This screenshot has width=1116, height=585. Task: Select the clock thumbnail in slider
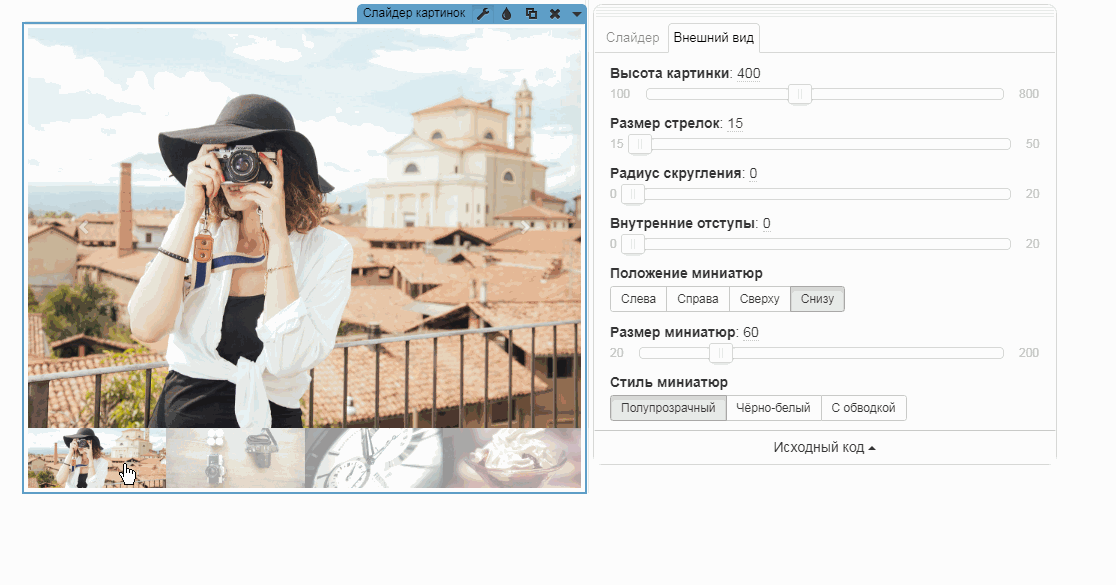374,458
